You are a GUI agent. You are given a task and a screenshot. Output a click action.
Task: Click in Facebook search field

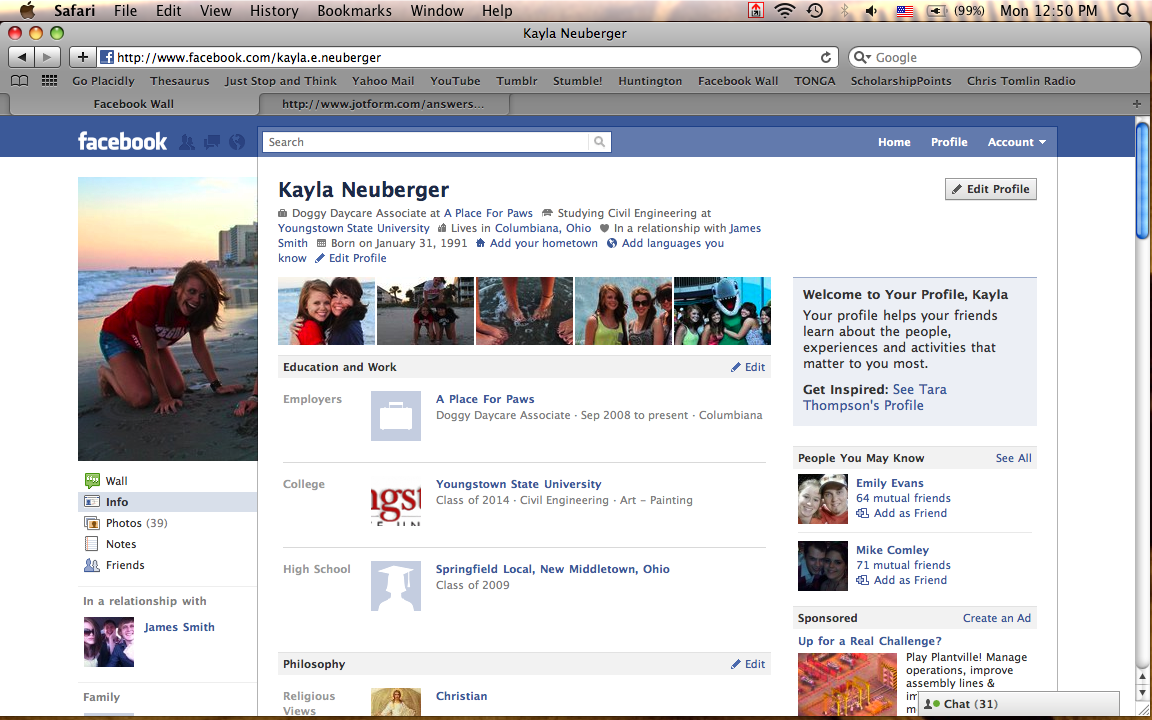coord(425,142)
